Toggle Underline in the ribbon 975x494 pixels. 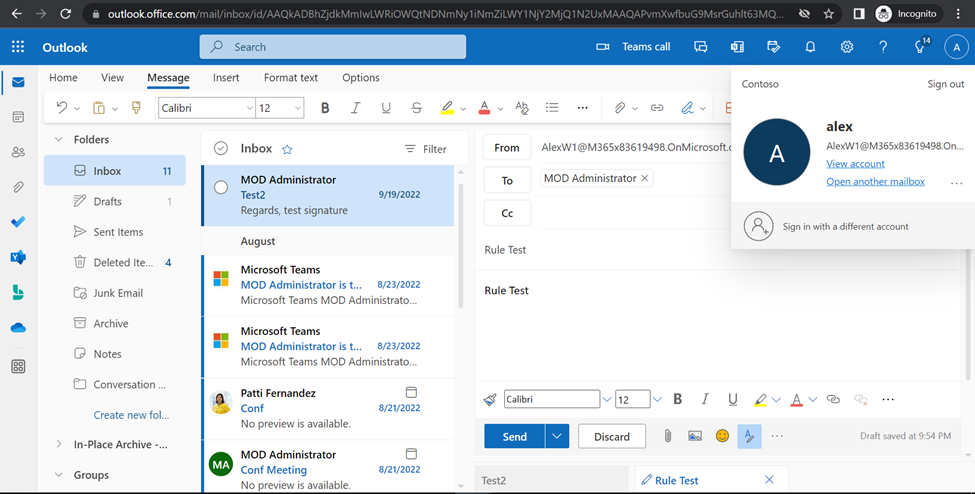(x=386, y=108)
